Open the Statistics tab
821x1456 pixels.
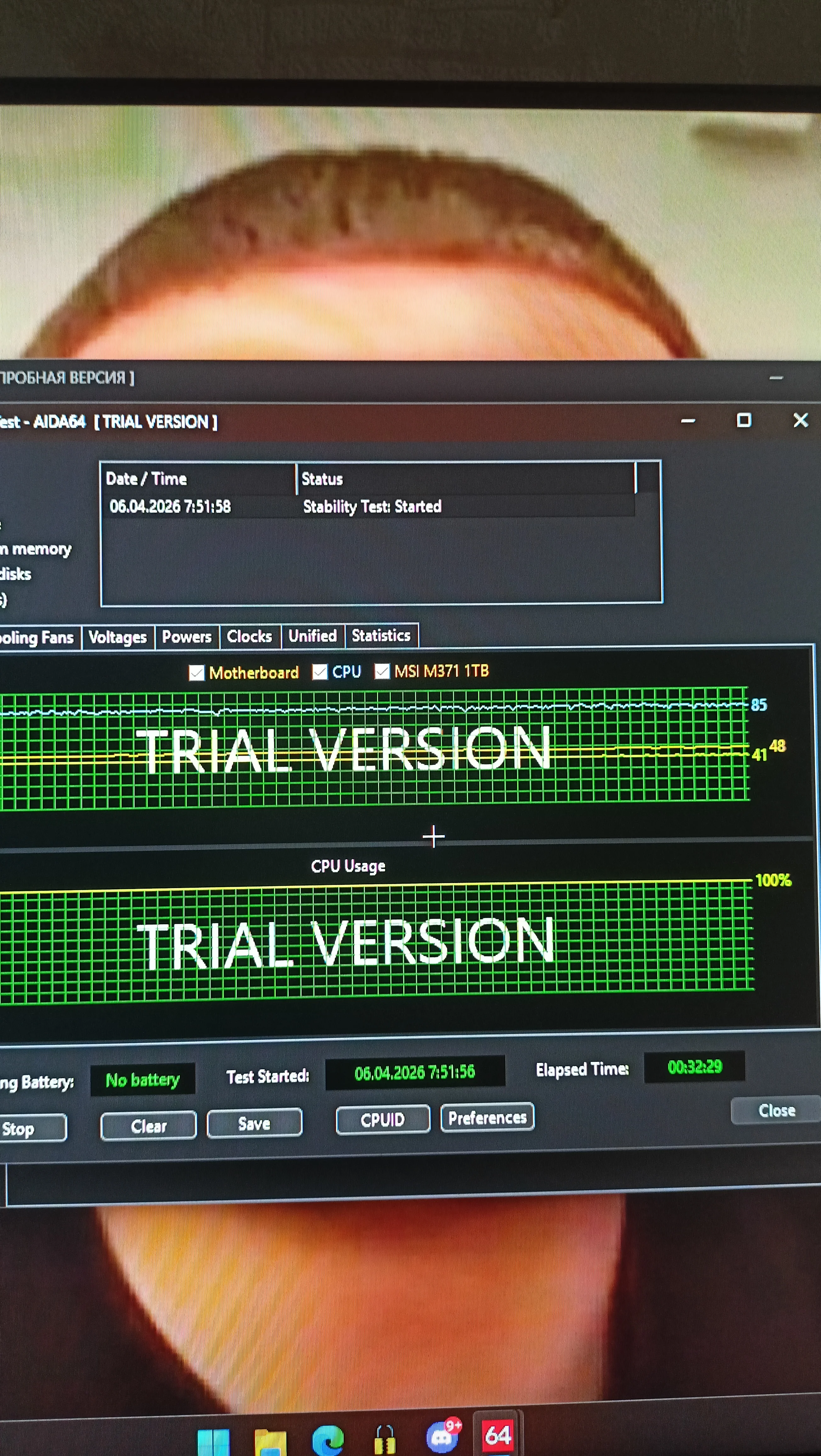tap(381, 635)
